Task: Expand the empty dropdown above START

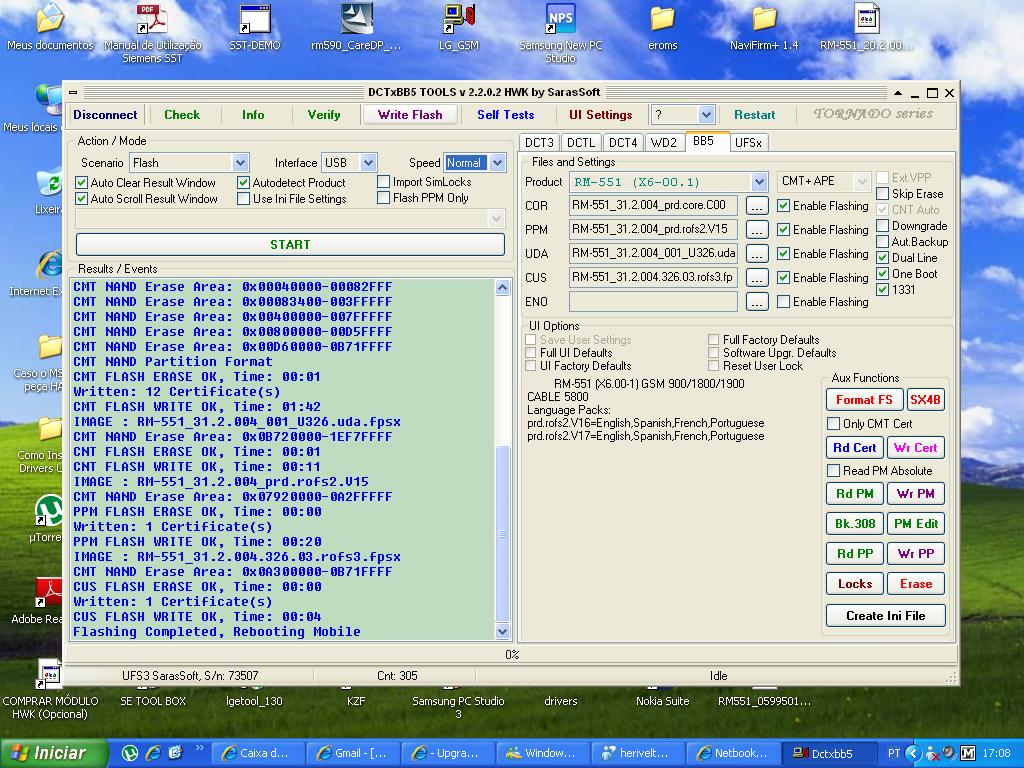Action: pos(496,218)
